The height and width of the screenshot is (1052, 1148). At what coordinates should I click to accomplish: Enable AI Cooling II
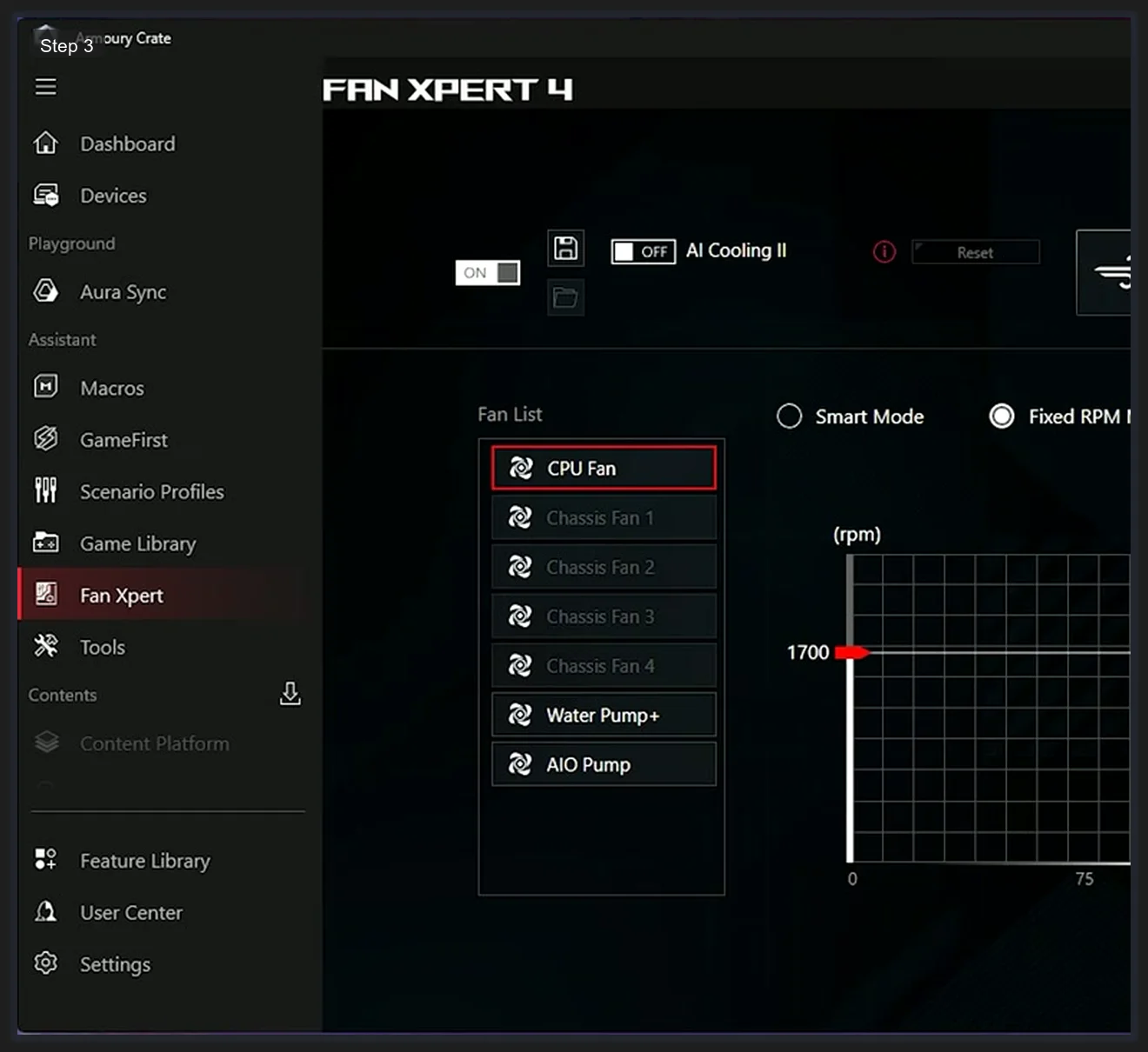point(643,251)
